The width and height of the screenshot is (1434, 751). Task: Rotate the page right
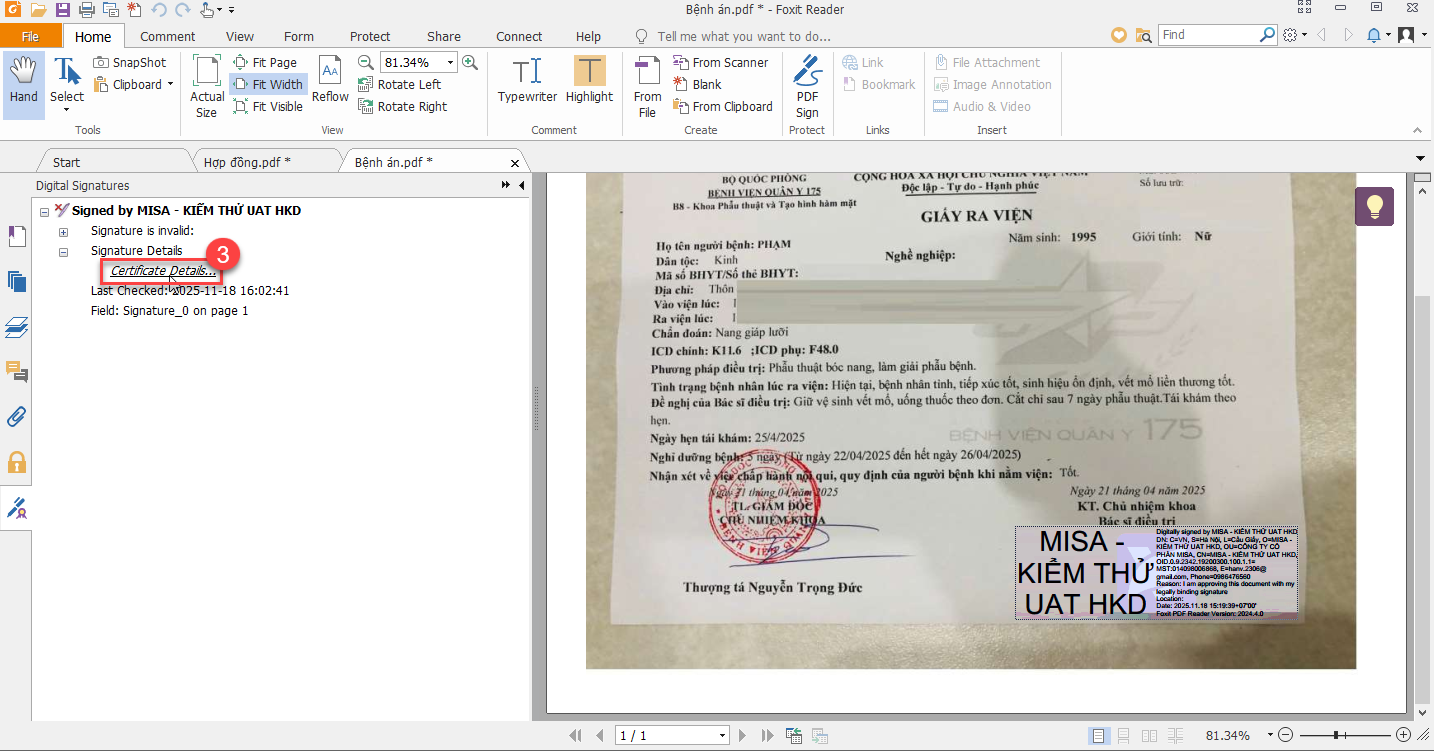402,106
